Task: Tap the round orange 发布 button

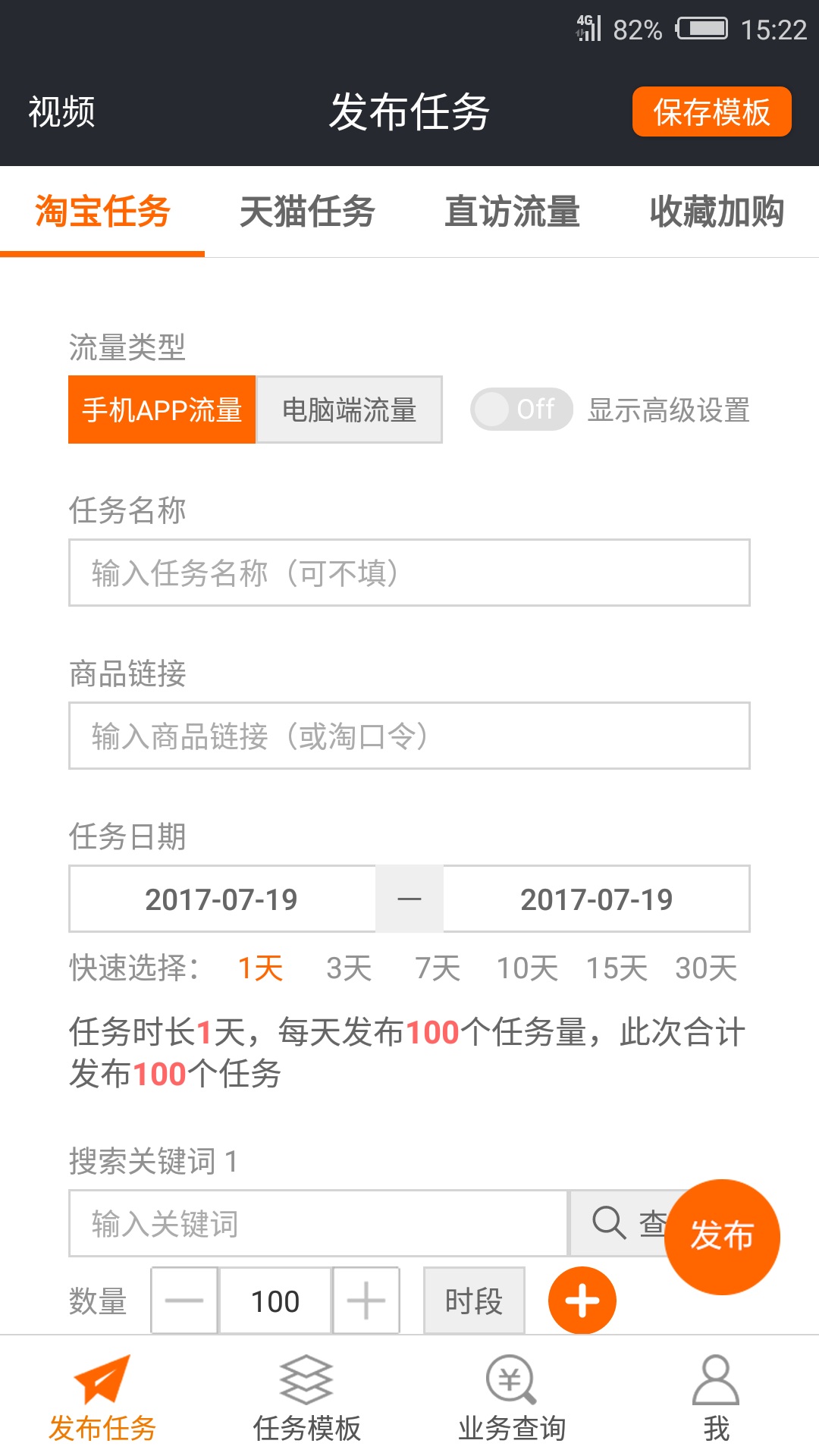Action: pyautogui.click(x=722, y=1236)
